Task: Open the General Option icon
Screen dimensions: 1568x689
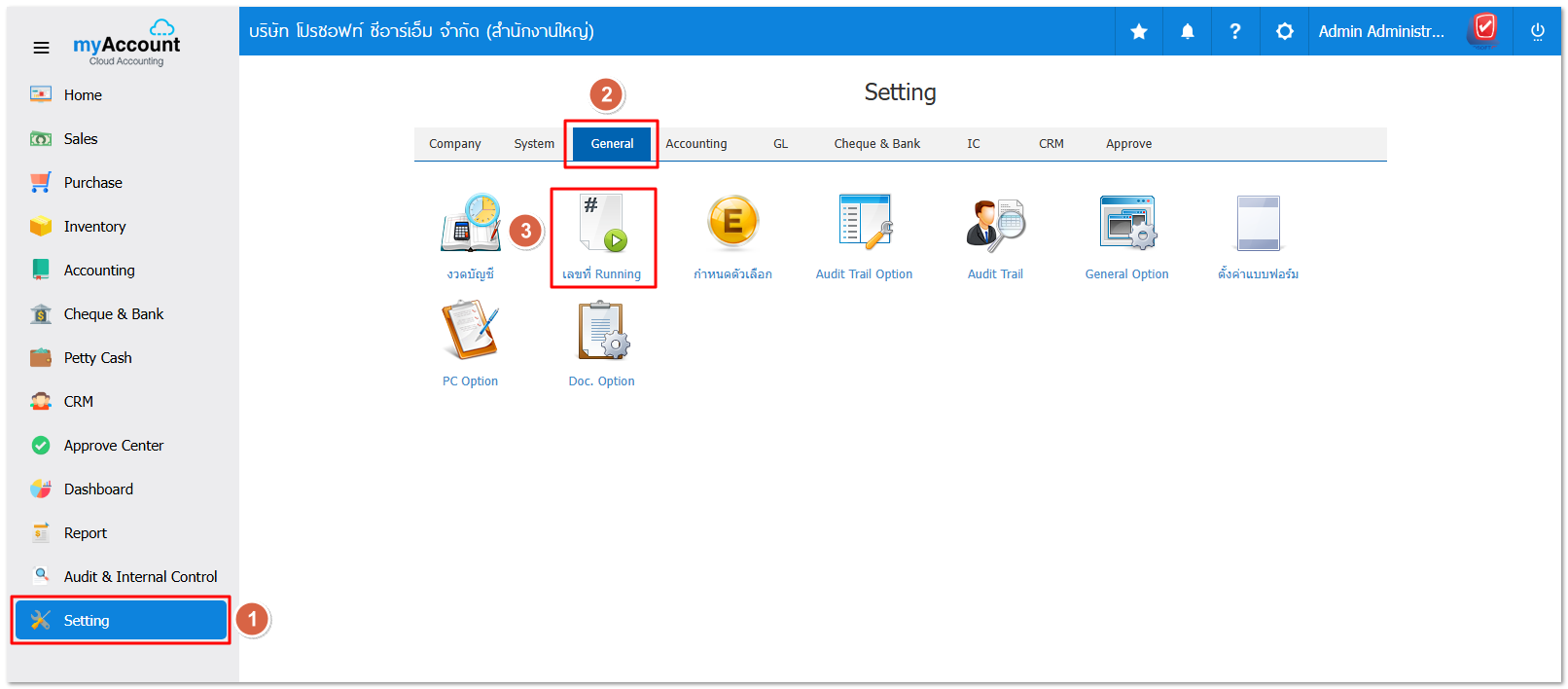Action: (1126, 224)
